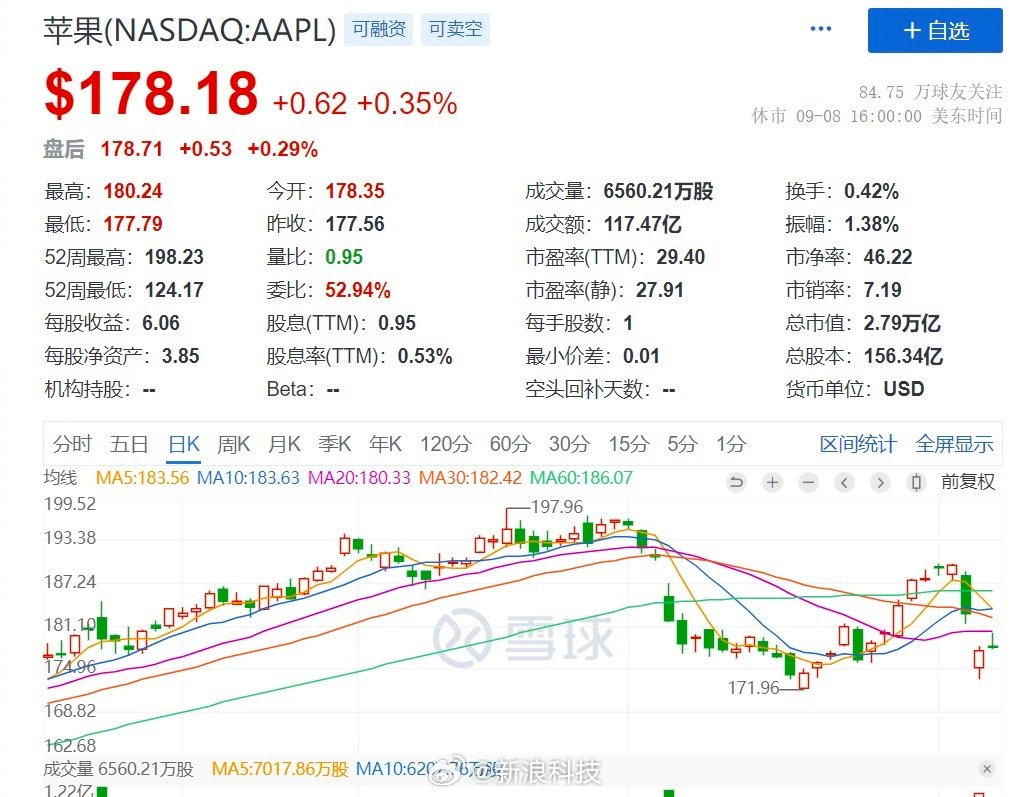Screen dimensions: 1032x797
Task: Move chart left with the left chevron icon
Action: (844, 482)
